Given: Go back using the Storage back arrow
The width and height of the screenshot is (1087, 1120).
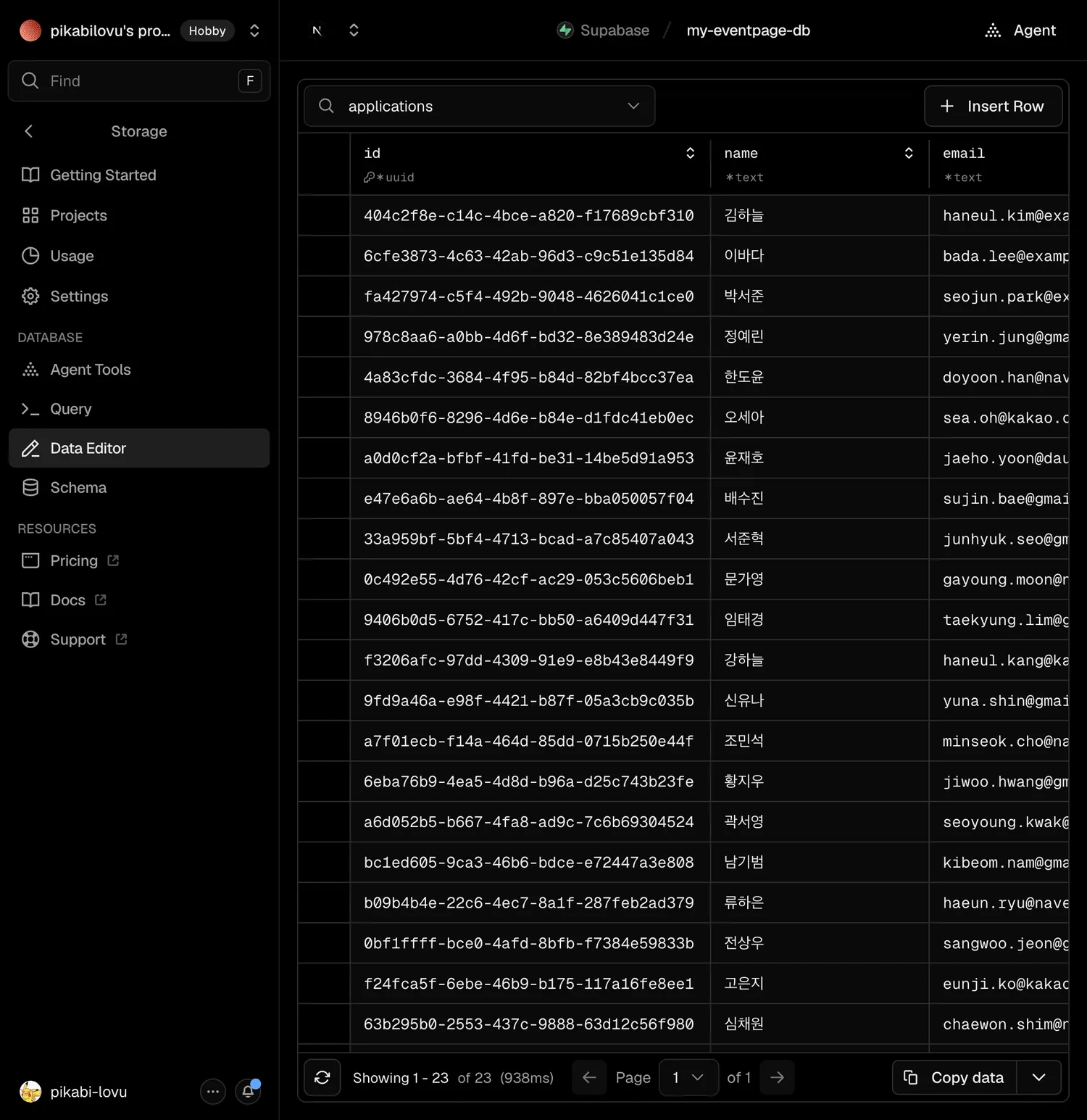Looking at the screenshot, I should [29, 131].
